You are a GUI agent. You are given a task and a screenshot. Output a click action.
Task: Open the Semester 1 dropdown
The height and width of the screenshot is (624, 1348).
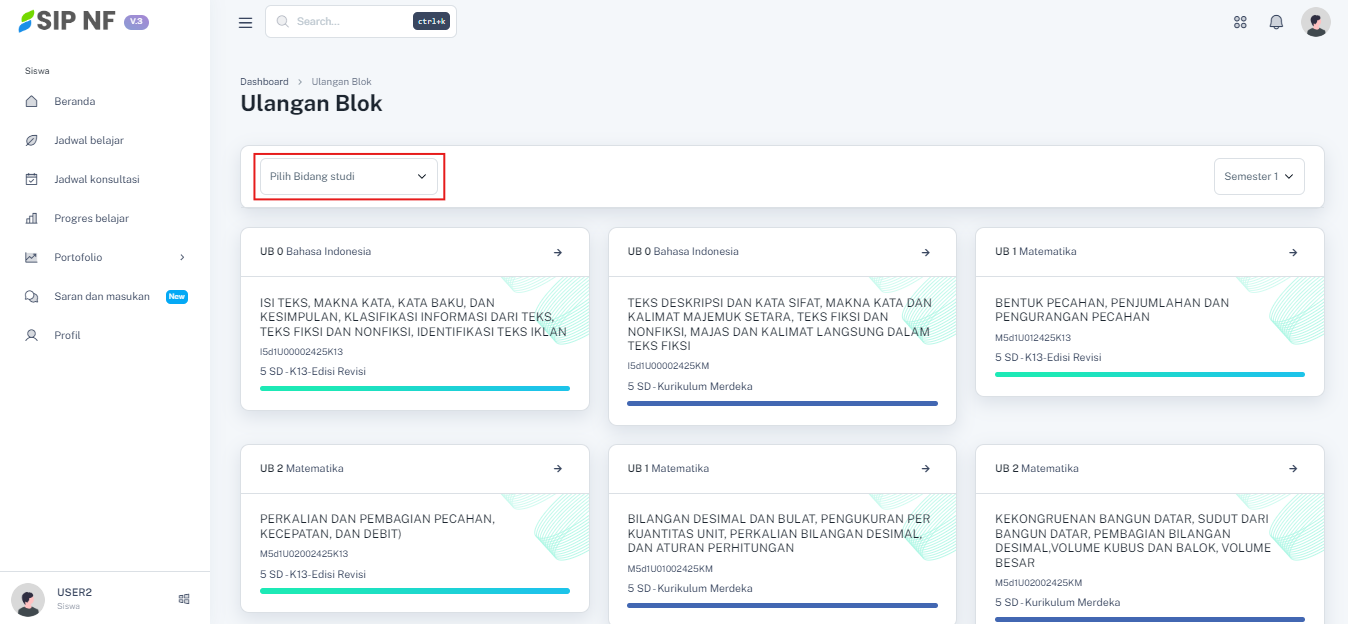point(1258,176)
